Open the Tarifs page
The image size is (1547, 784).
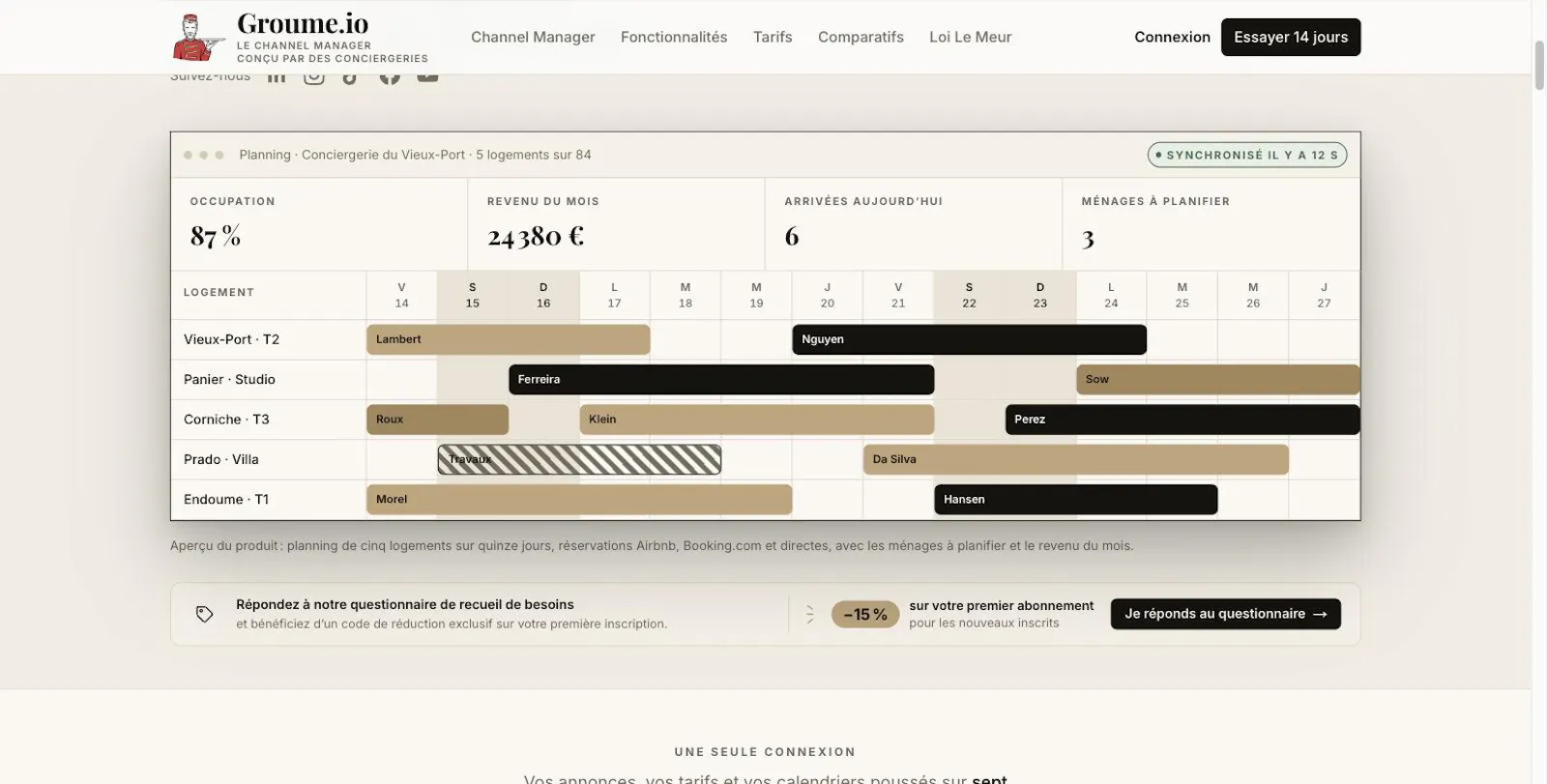point(773,37)
